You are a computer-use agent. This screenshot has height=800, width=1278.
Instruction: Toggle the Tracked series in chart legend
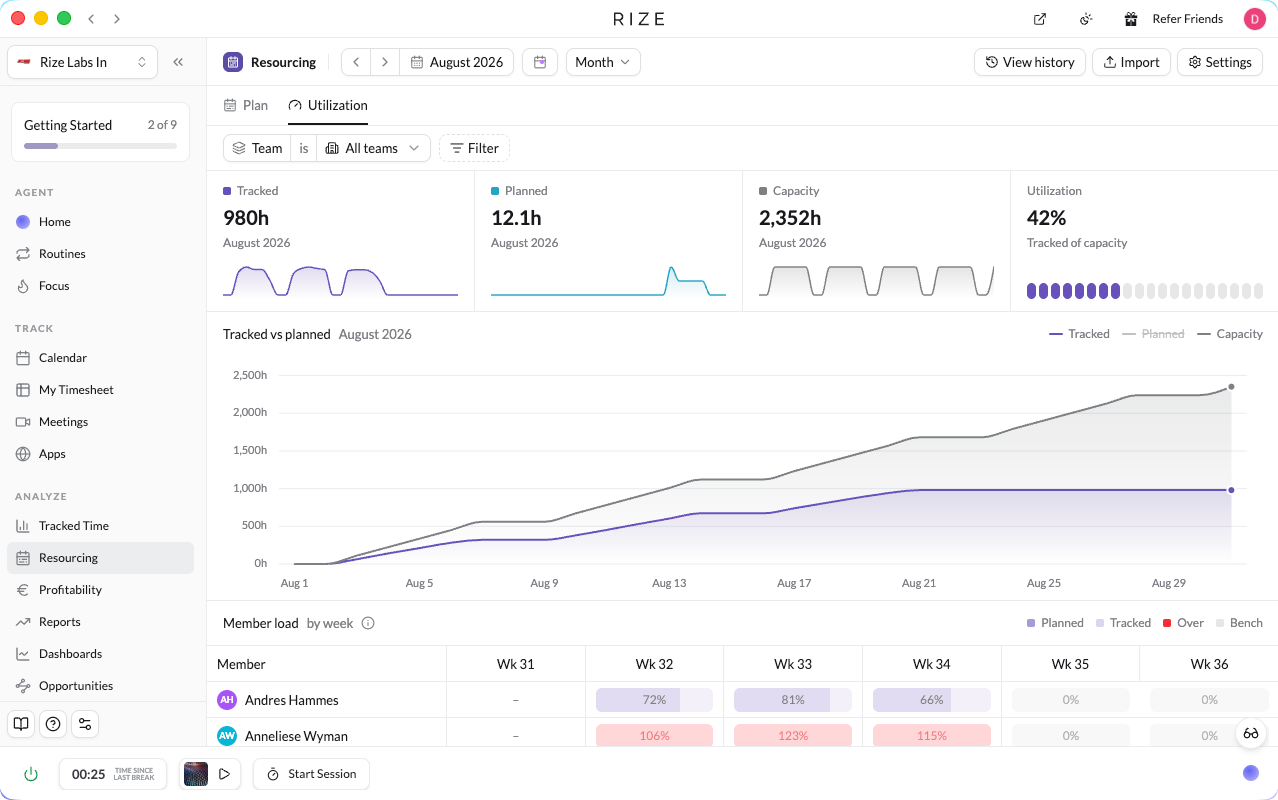coord(1079,334)
